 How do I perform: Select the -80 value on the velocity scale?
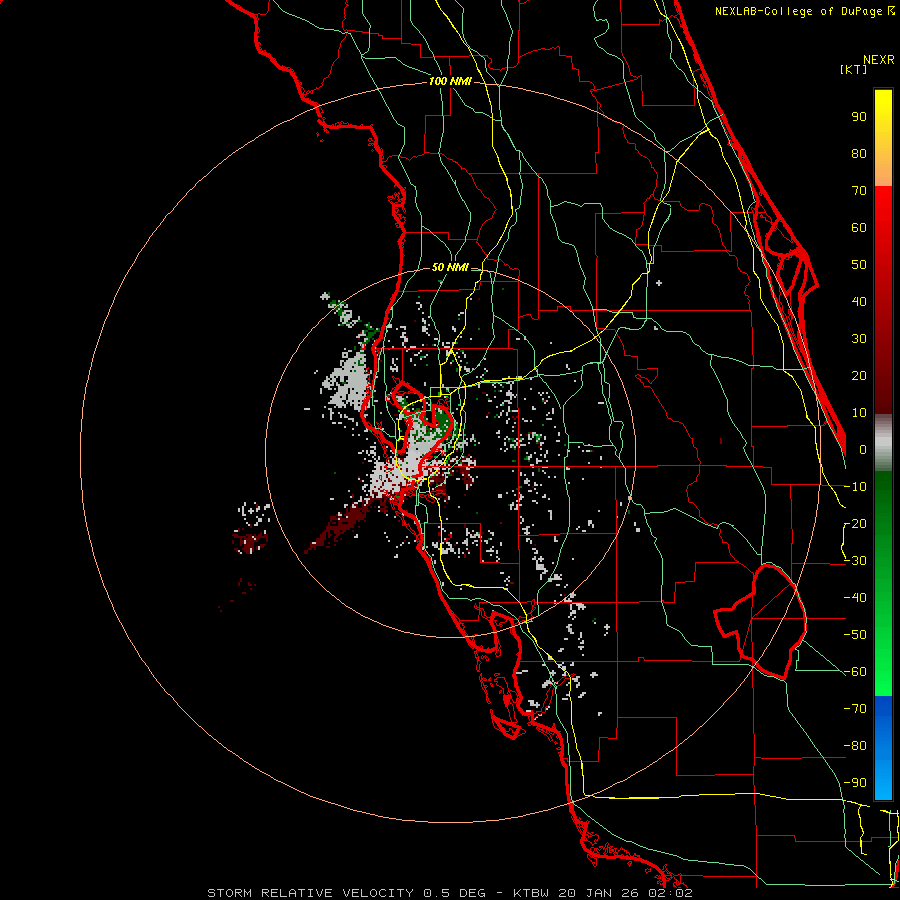click(x=855, y=746)
